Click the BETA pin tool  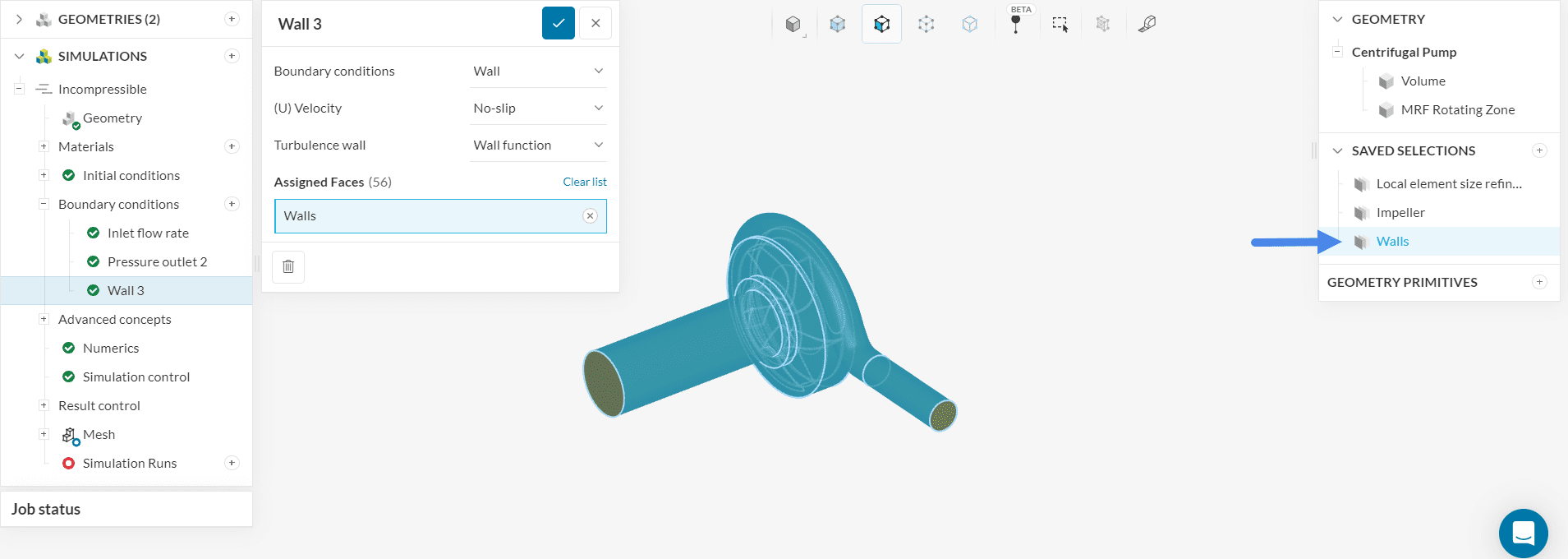tap(1016, 24)
